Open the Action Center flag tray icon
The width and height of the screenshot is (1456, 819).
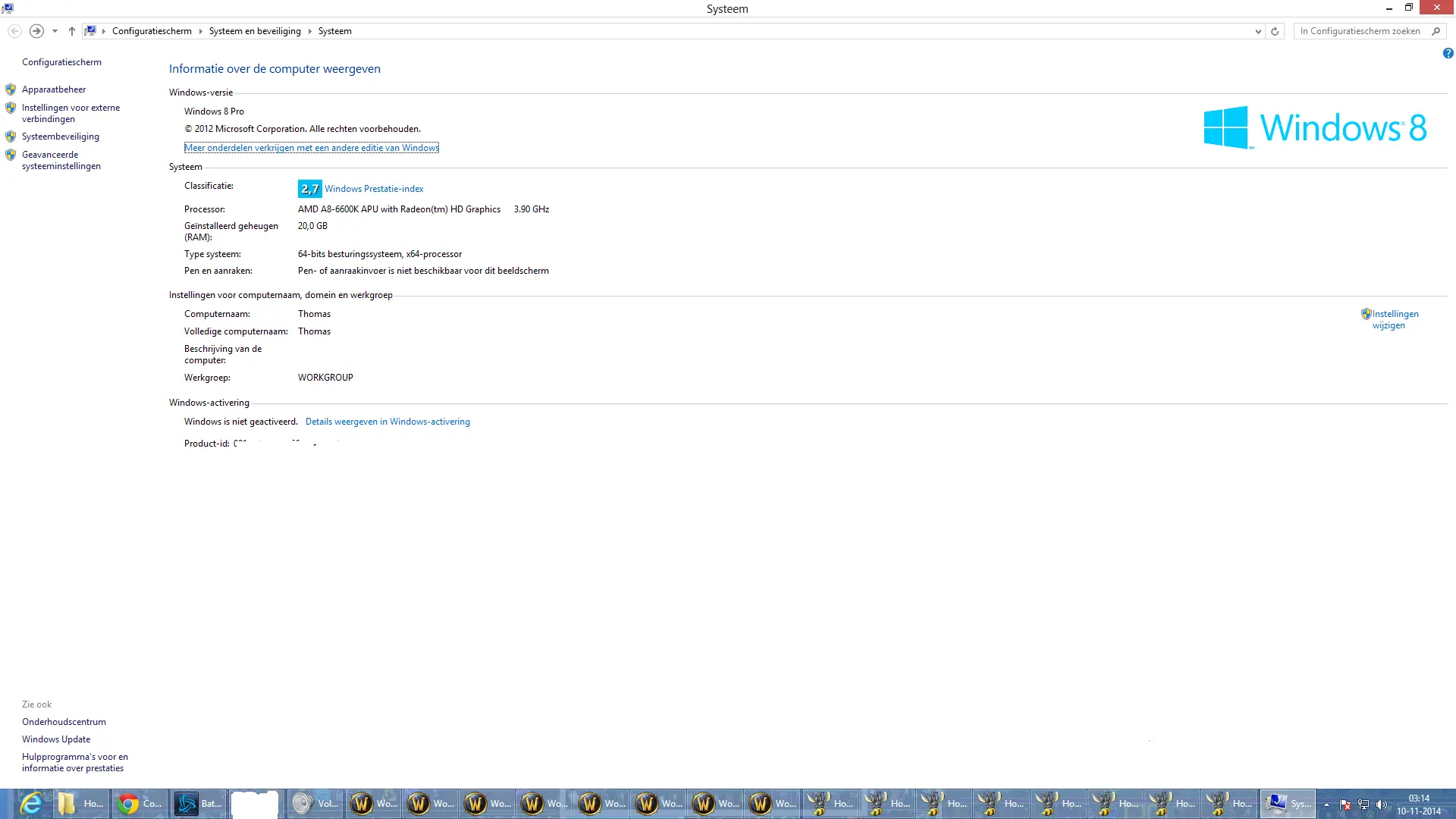coord(1345,805)
